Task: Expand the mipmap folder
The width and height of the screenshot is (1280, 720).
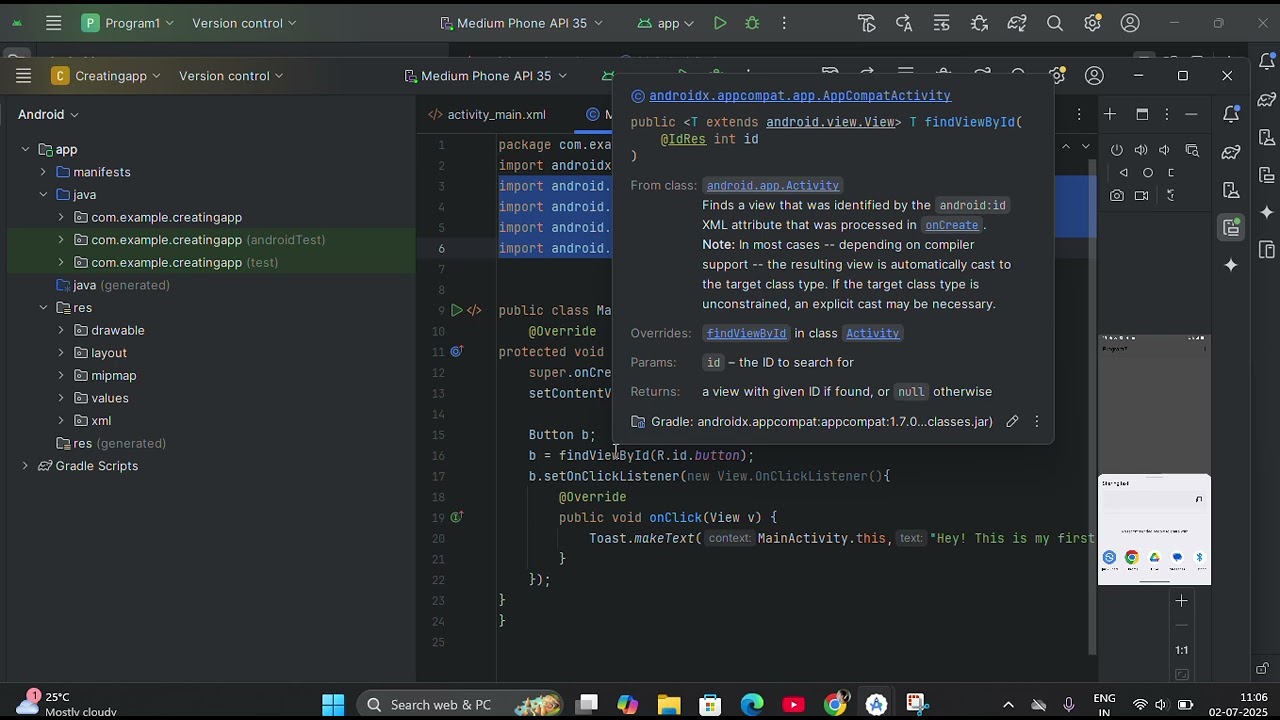Action: [61, 376]
